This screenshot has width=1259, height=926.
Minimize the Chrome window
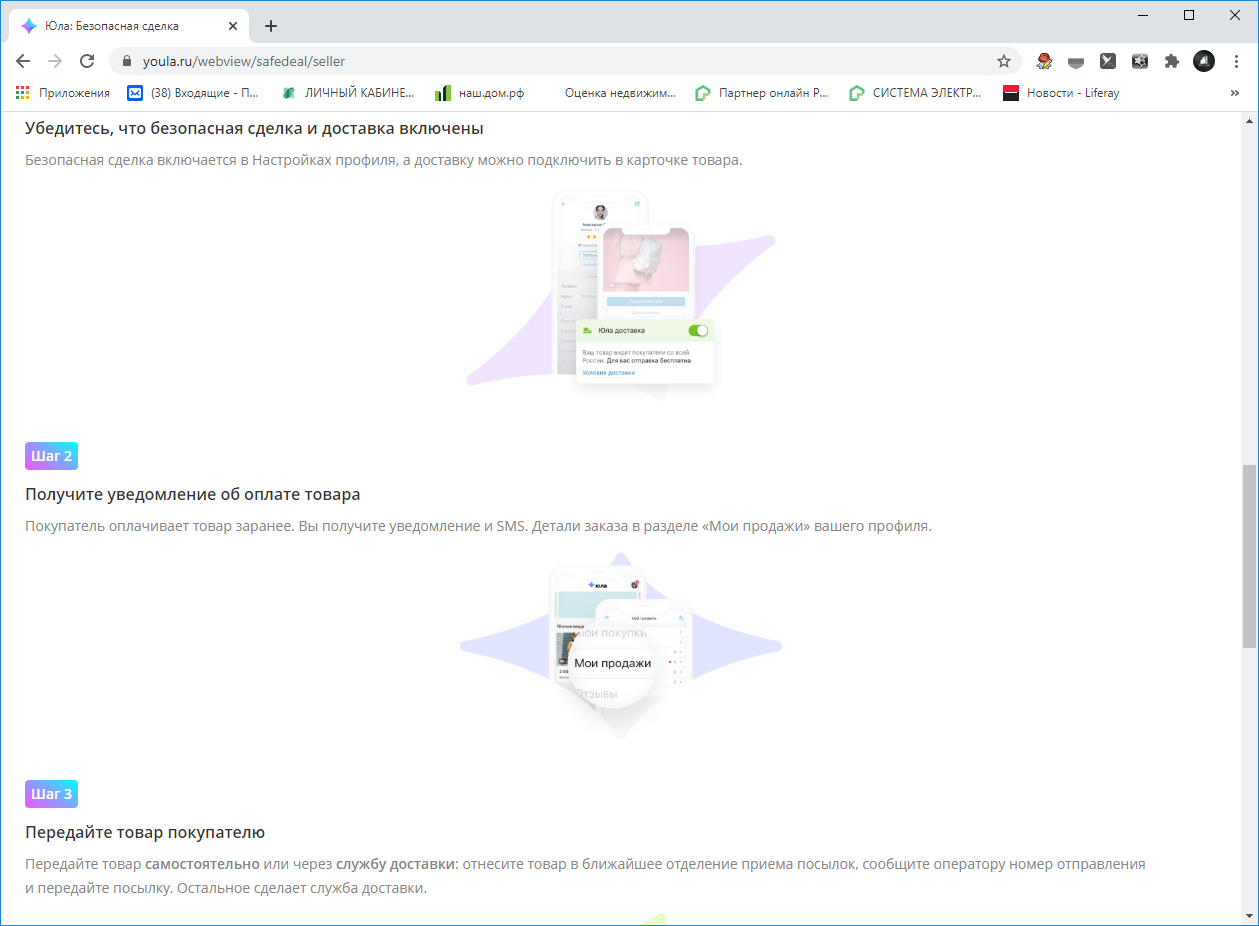(1143, 15)
